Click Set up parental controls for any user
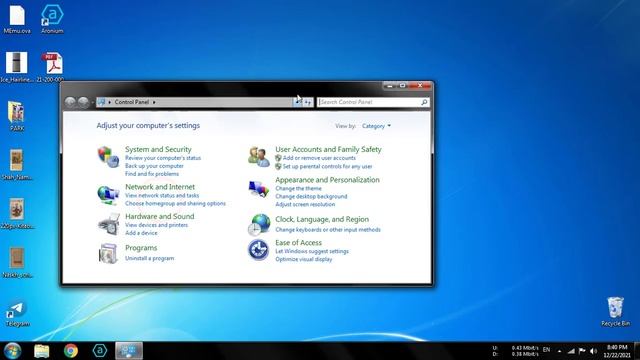Image resolution: width=640 pixels, height=360 pixels. 327,167
